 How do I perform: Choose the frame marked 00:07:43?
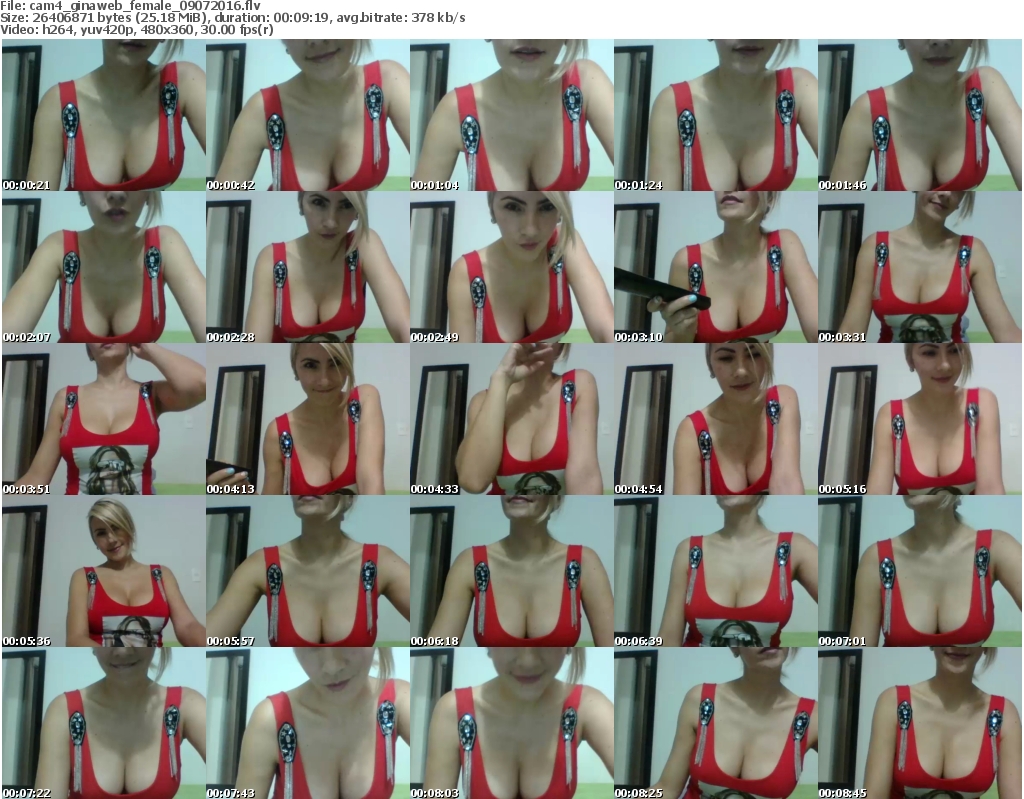tap(308, 723)
